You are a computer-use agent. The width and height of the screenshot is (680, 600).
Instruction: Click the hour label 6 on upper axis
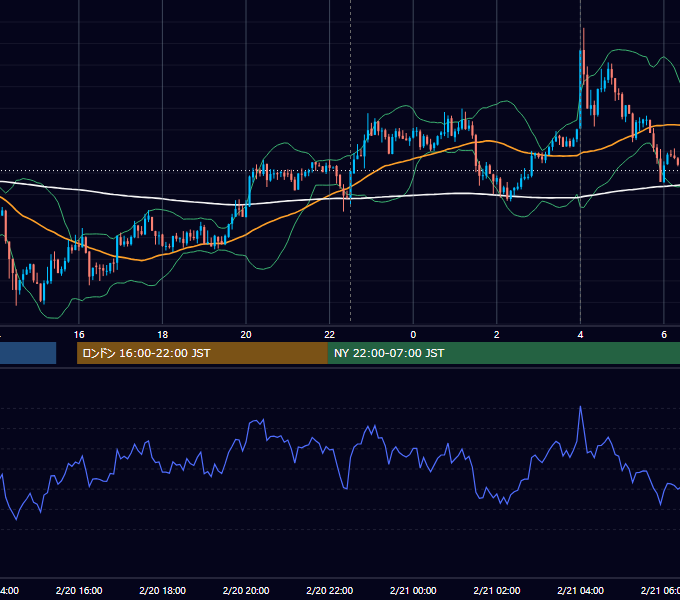tap(664, 335)
